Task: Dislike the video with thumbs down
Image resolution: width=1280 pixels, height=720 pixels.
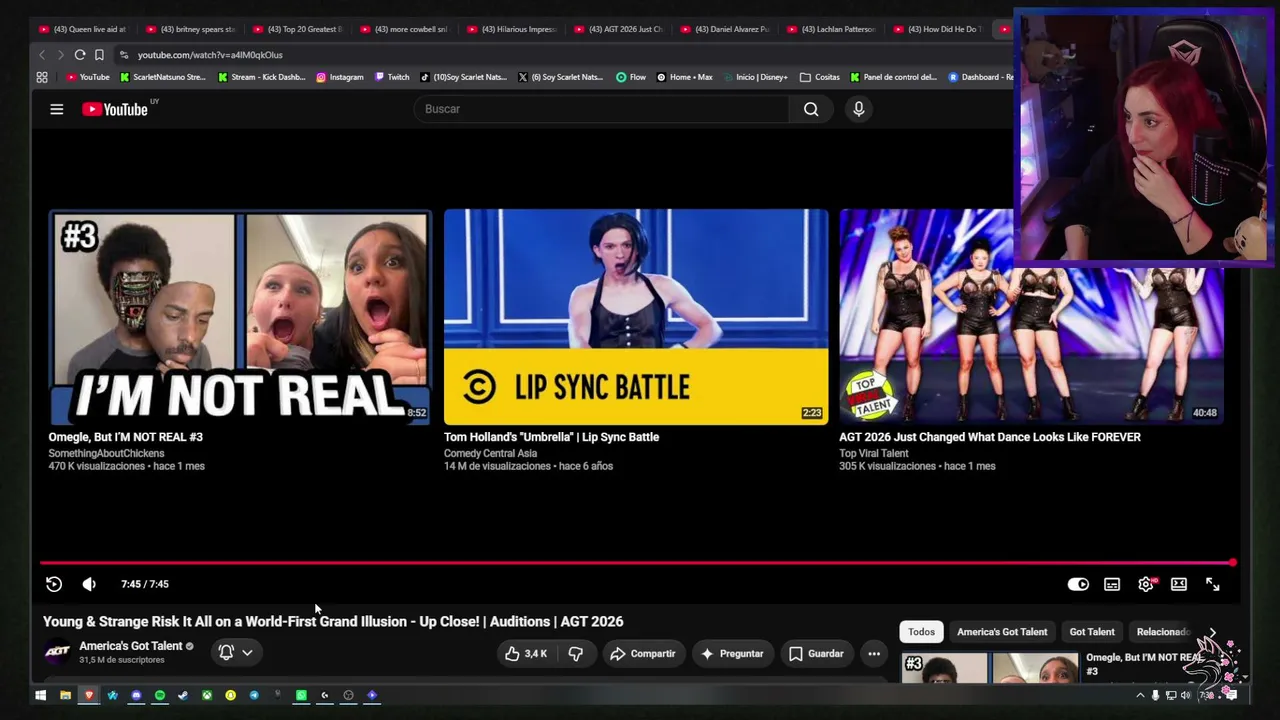Action: pos(575,653)
